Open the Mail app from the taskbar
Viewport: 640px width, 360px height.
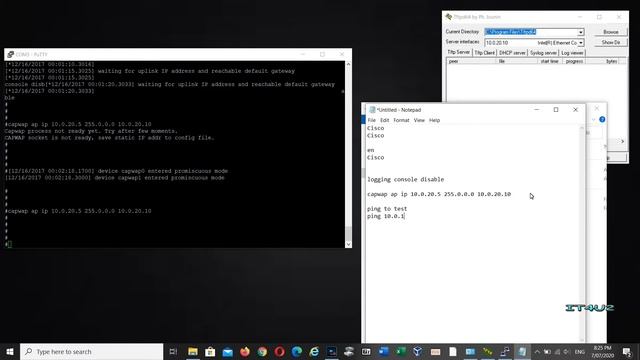click(227, 351)
